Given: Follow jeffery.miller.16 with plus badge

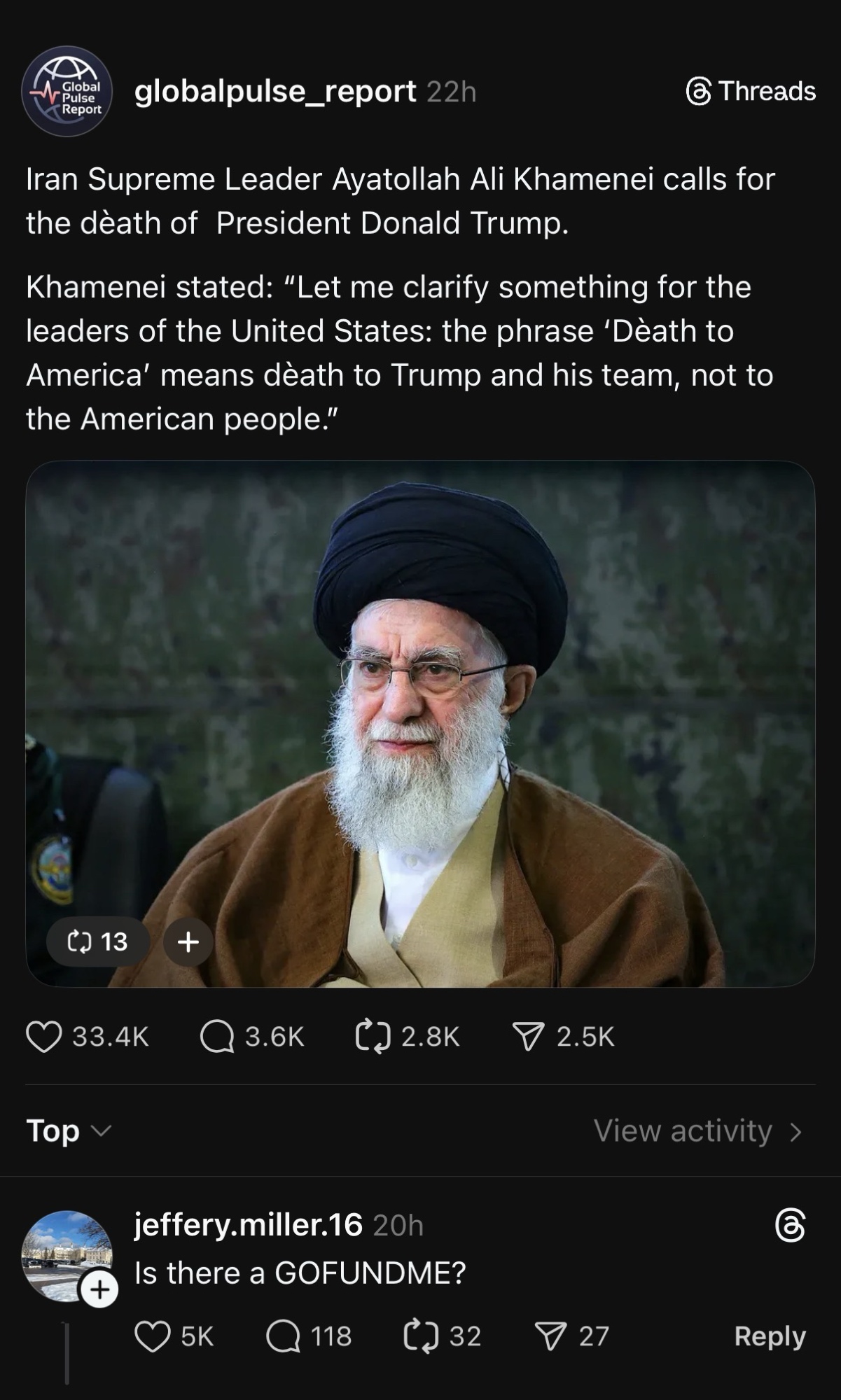Looking at the screenshot, I should click(99, 1289).
